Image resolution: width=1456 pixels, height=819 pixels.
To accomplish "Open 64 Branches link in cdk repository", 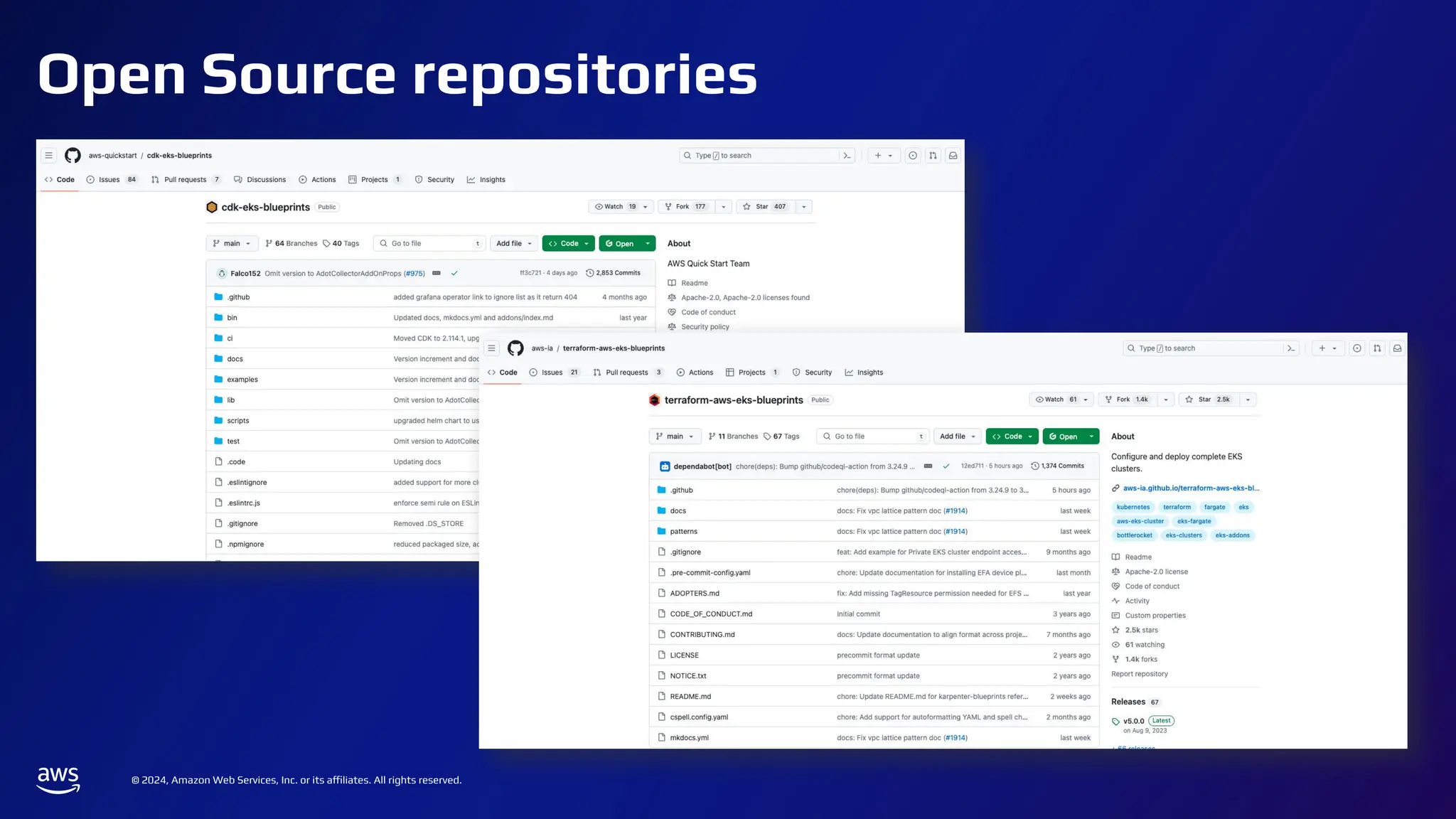I will 291,244.
